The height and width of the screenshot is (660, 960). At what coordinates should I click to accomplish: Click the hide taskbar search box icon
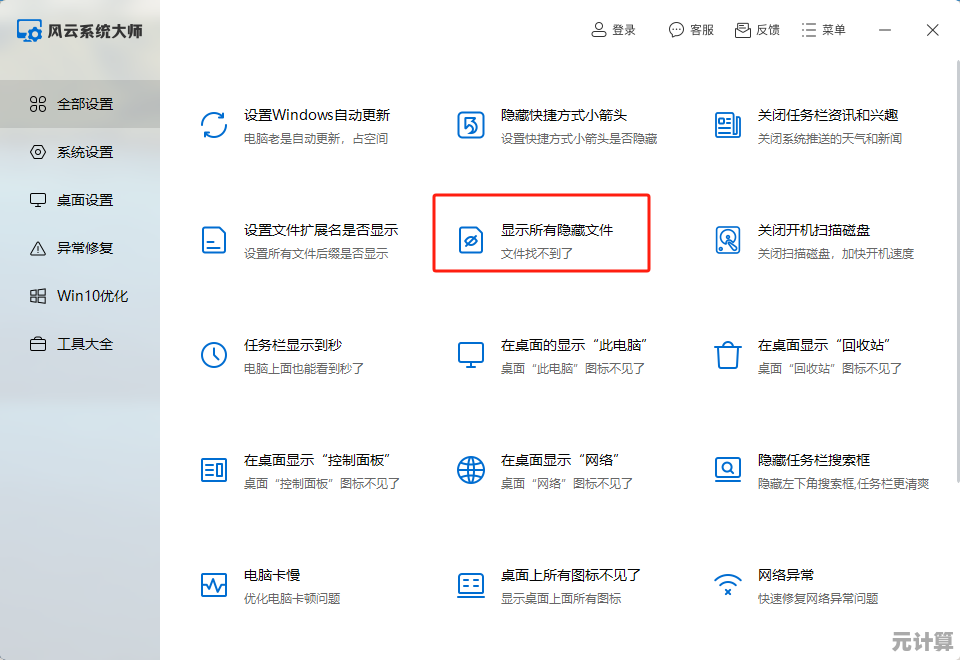[727, 470]
